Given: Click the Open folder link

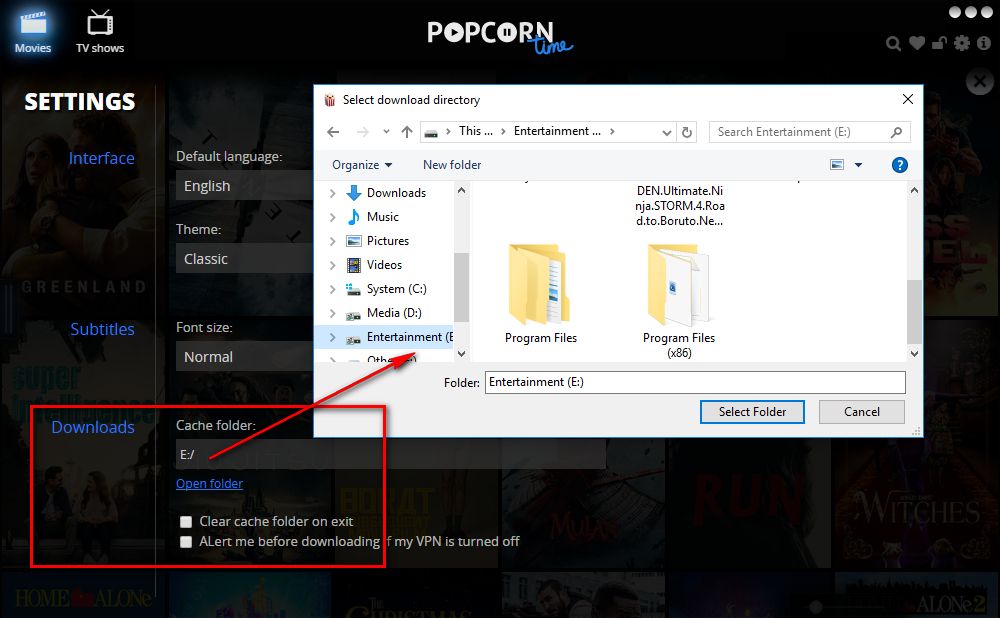Looking at the screenshot, I should [209, 483].
